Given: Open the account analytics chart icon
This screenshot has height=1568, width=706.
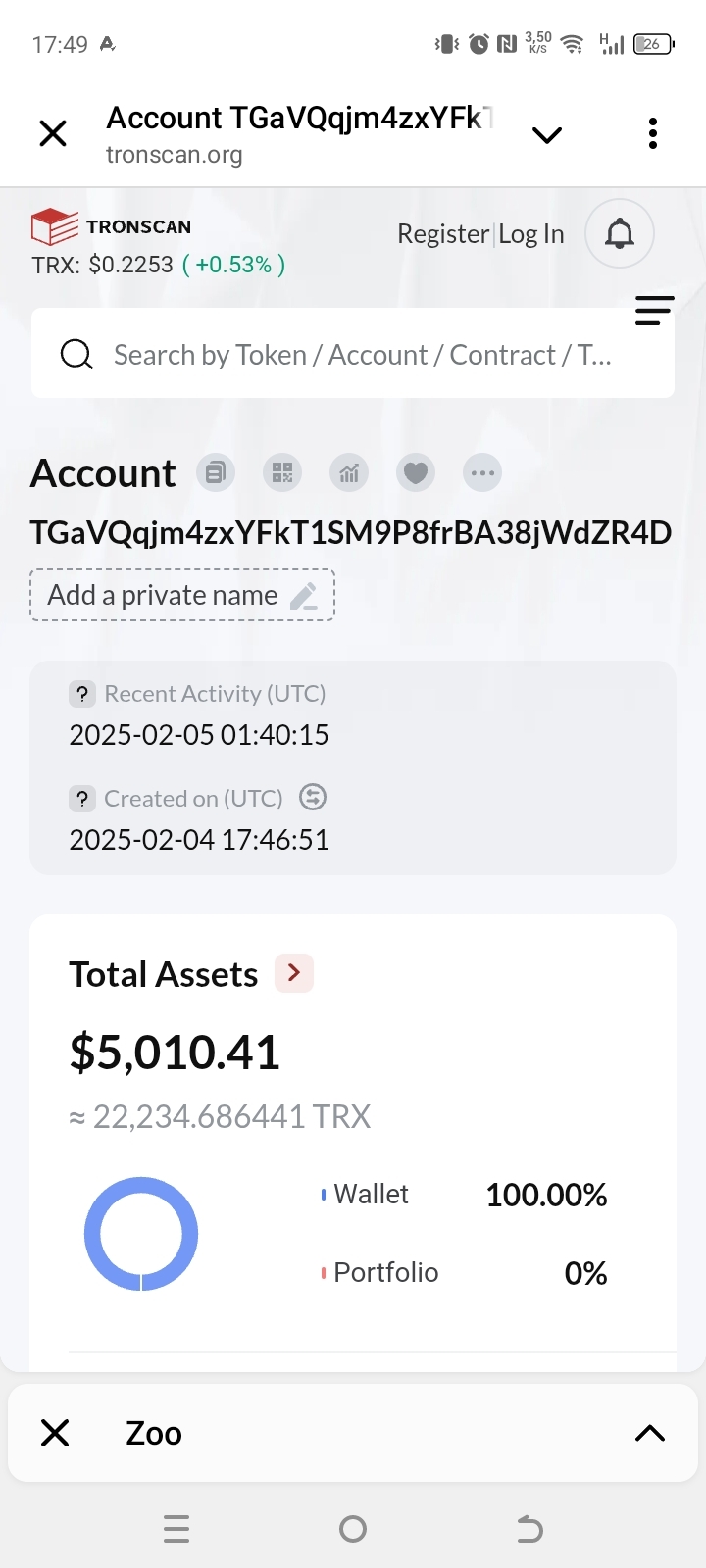Looking at the screenshot, I should click(x=349, y=473).
